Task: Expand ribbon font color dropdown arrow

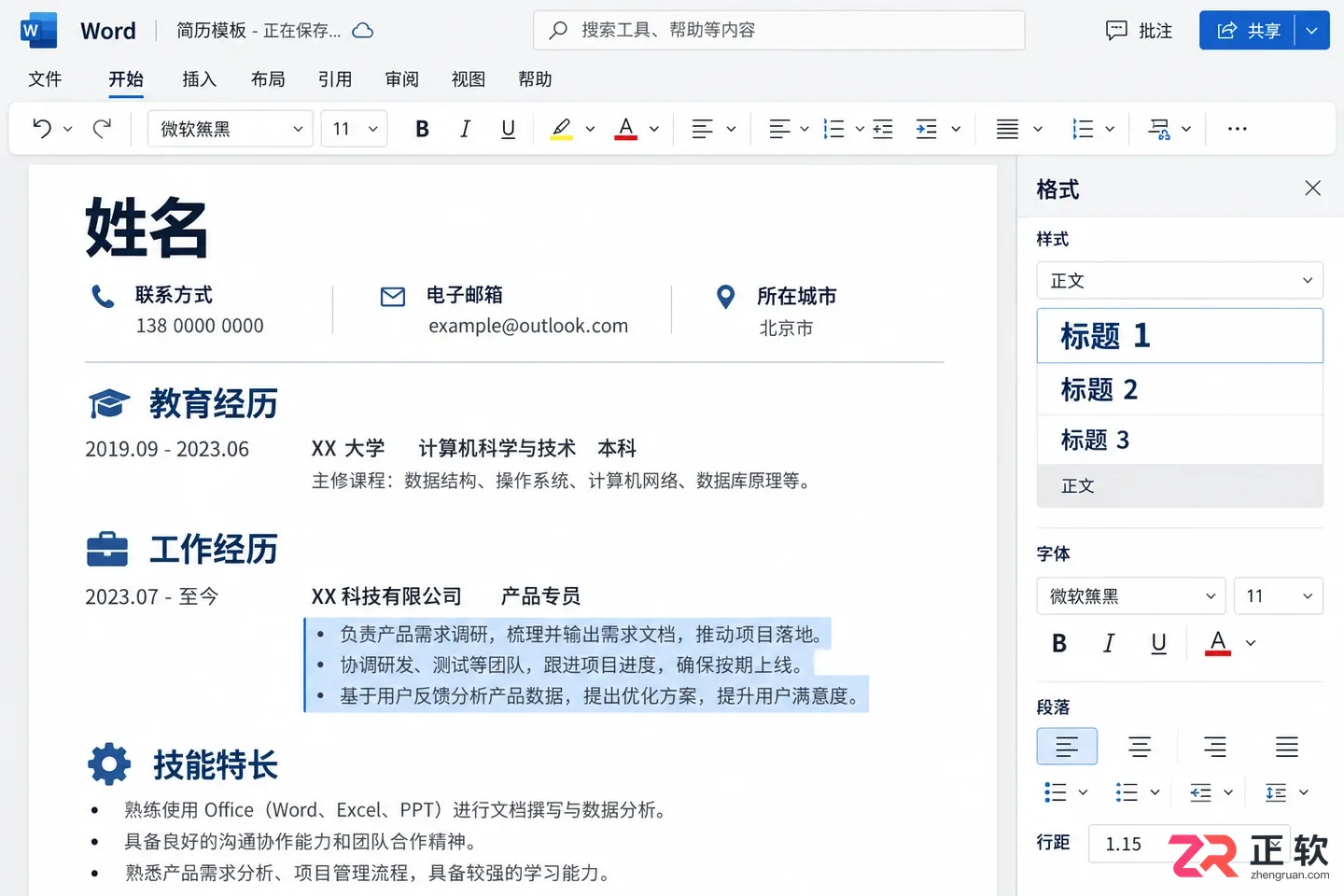Action: pyautogui.click(x=654, y=129)
